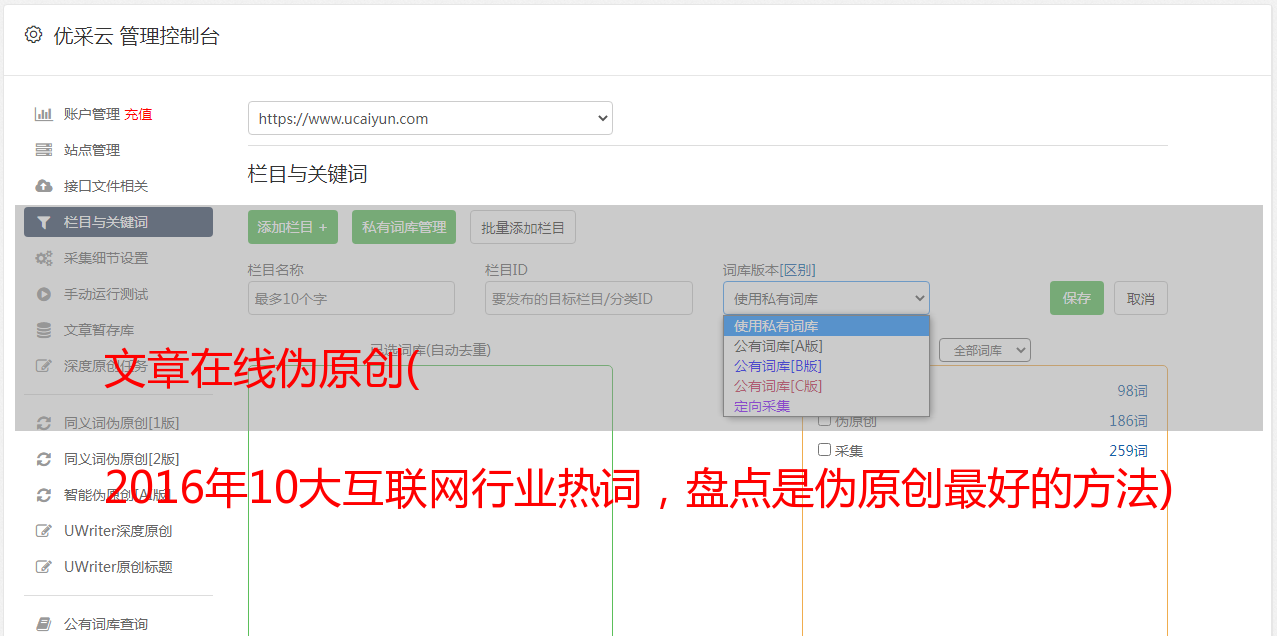This screenshot has height=636, width=1277.
Task: Click the filter icon for 栏目与关键词
Action: pyautogui.click(x=44, y=222)
